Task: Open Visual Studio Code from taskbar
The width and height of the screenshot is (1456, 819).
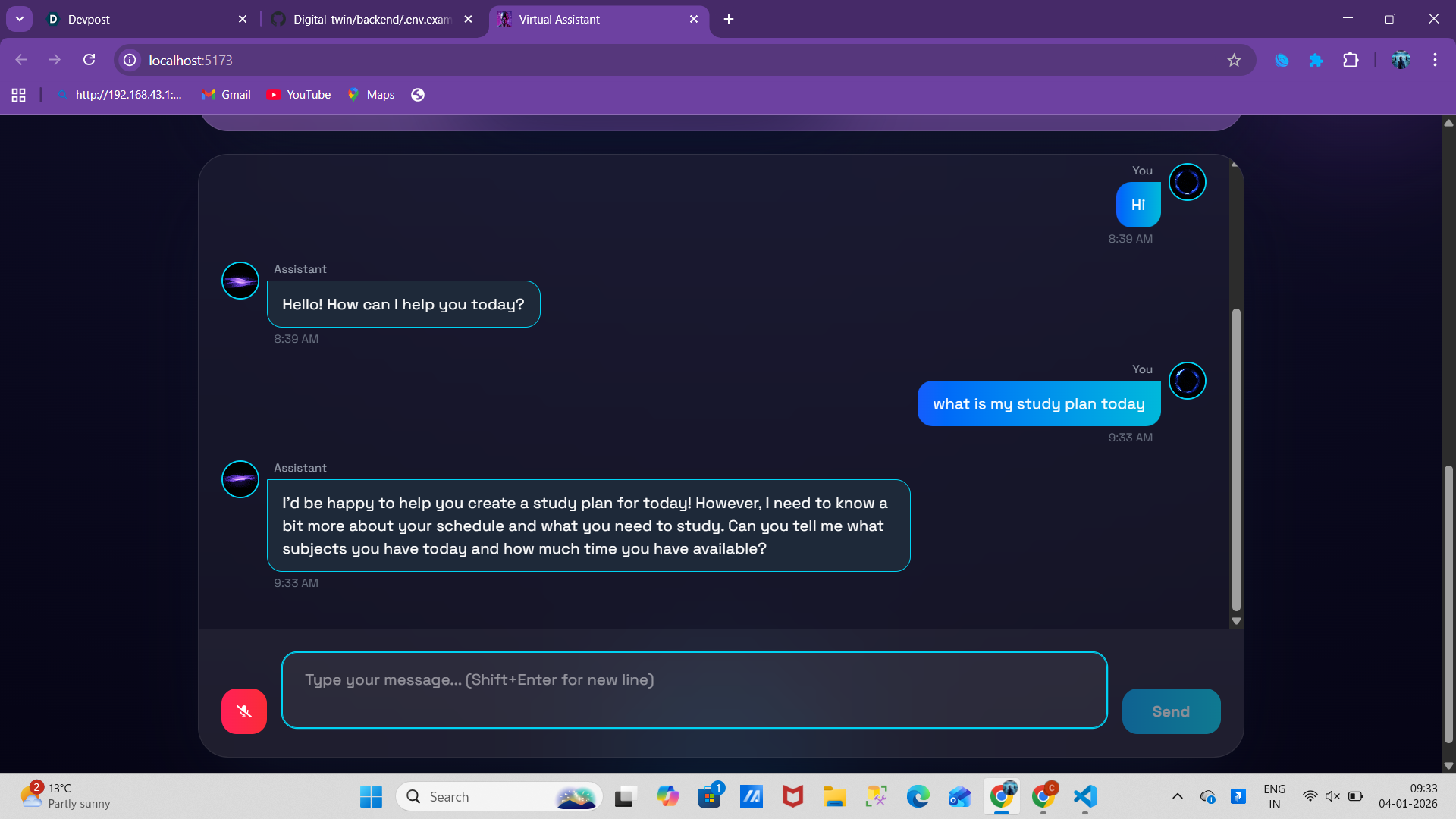Action: coord(1085,796)
